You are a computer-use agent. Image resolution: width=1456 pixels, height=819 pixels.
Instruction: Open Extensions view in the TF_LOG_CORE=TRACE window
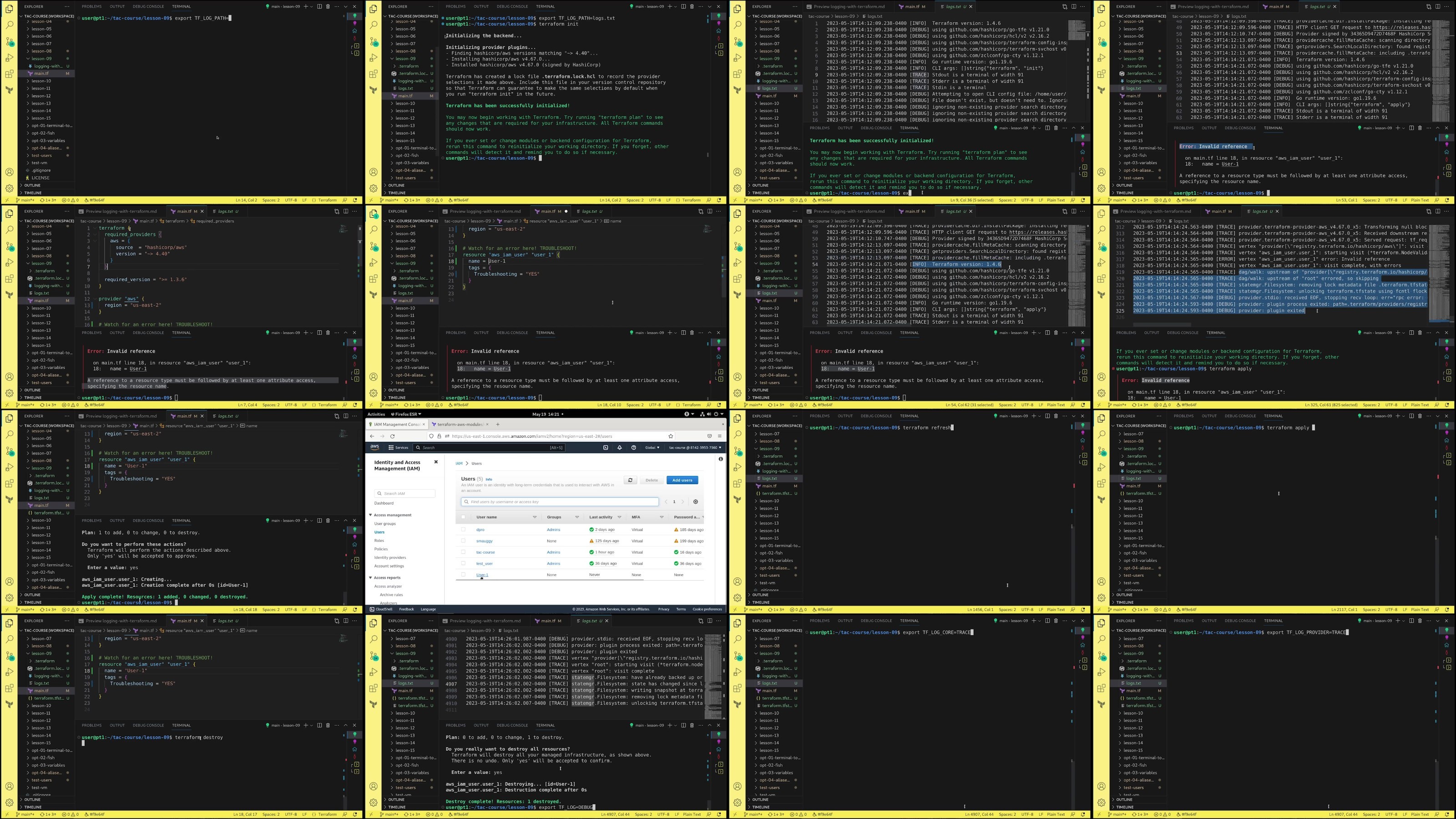738,688
